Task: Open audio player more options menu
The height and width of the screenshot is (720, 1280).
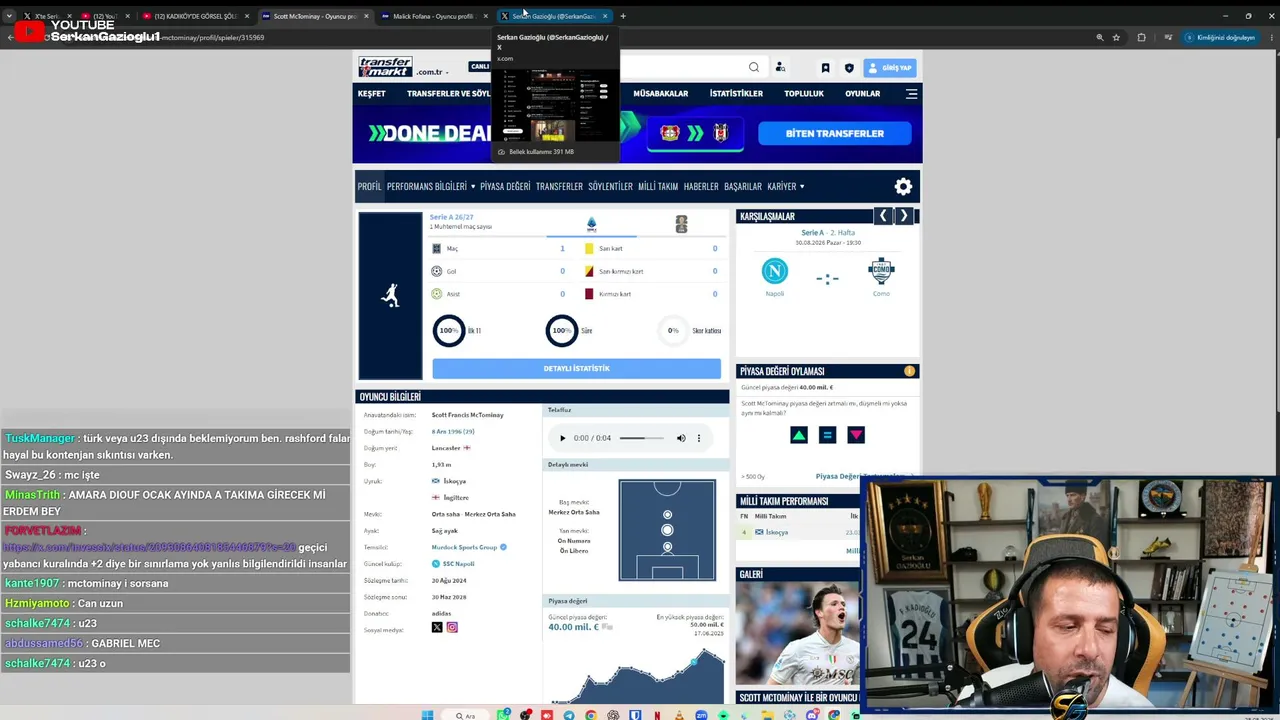Action: point(699,438)
